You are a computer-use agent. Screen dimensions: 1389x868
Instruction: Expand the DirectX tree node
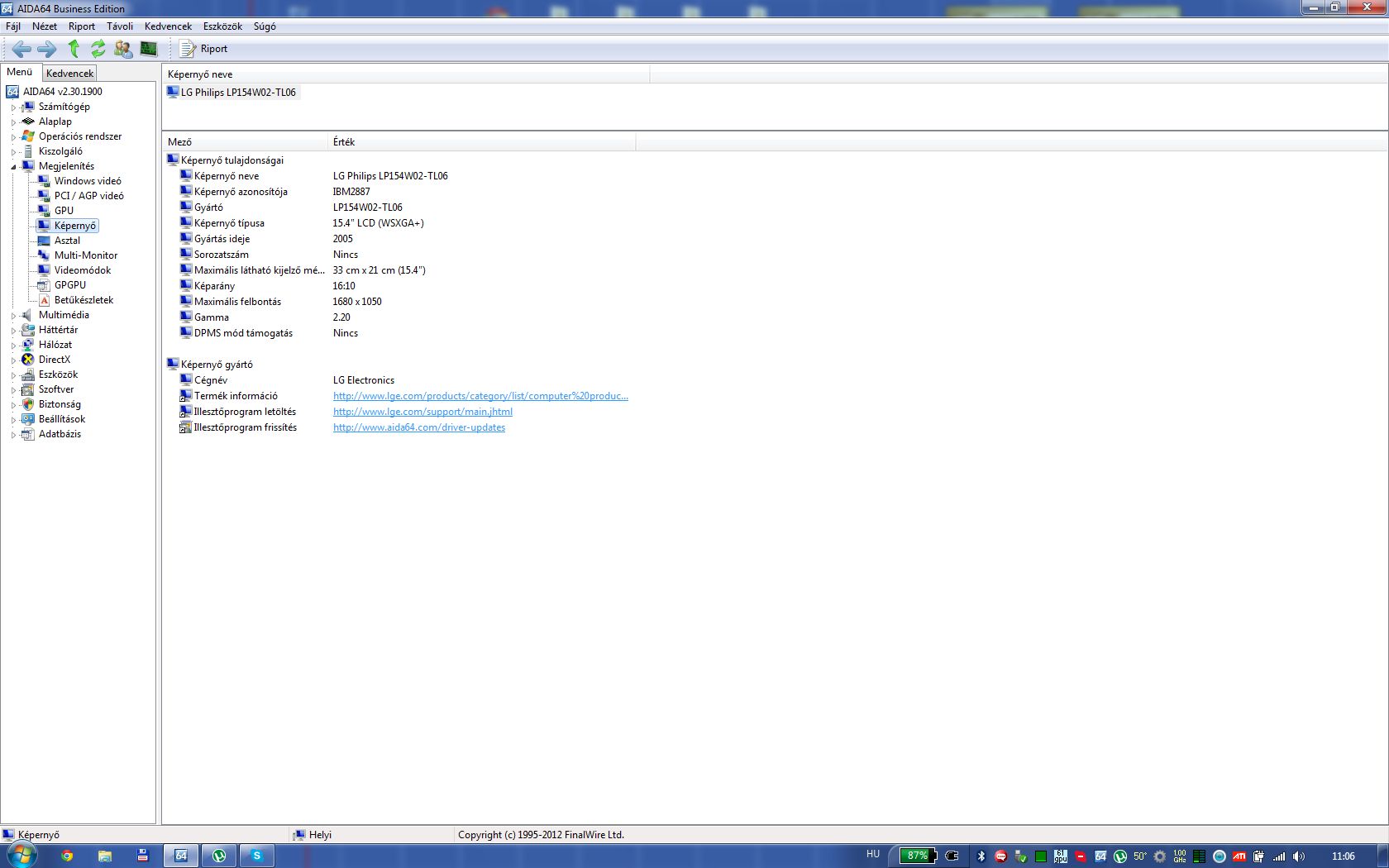[x=13, y=360]
